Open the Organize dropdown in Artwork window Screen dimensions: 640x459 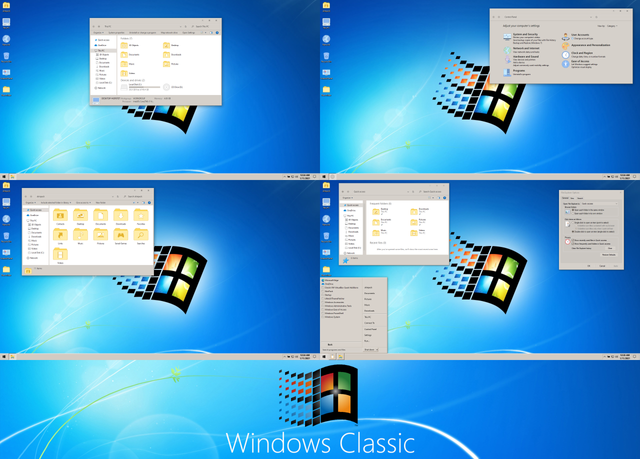click(31, 203)
